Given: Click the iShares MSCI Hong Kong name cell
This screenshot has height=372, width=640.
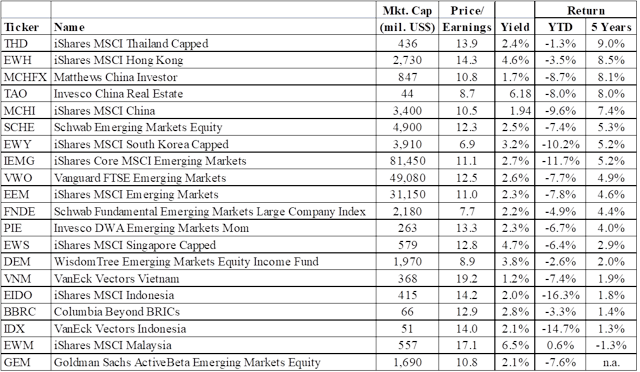Looking at the screenshot, I should pos(118,60).
